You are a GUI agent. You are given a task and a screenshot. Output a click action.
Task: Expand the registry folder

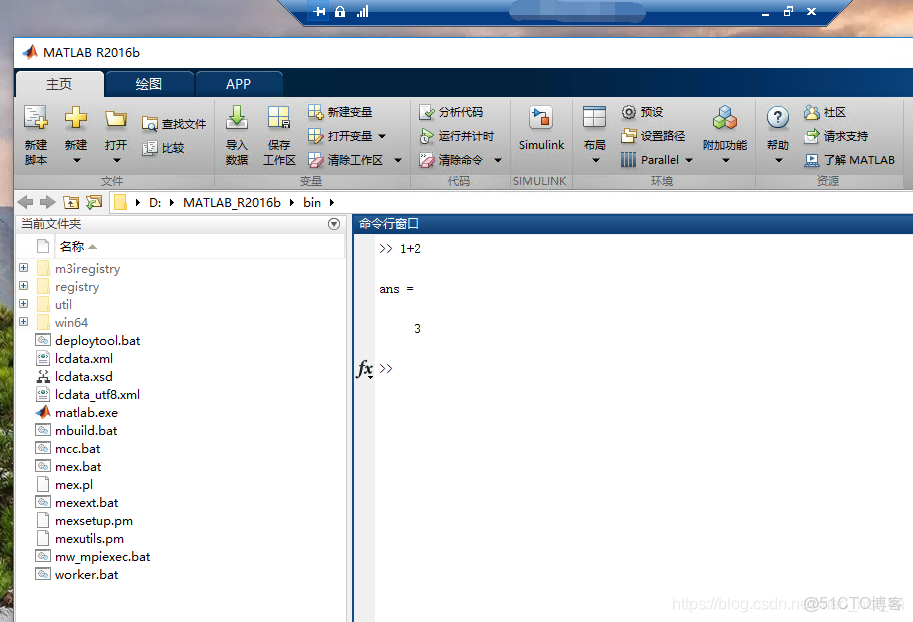(23, 285)
